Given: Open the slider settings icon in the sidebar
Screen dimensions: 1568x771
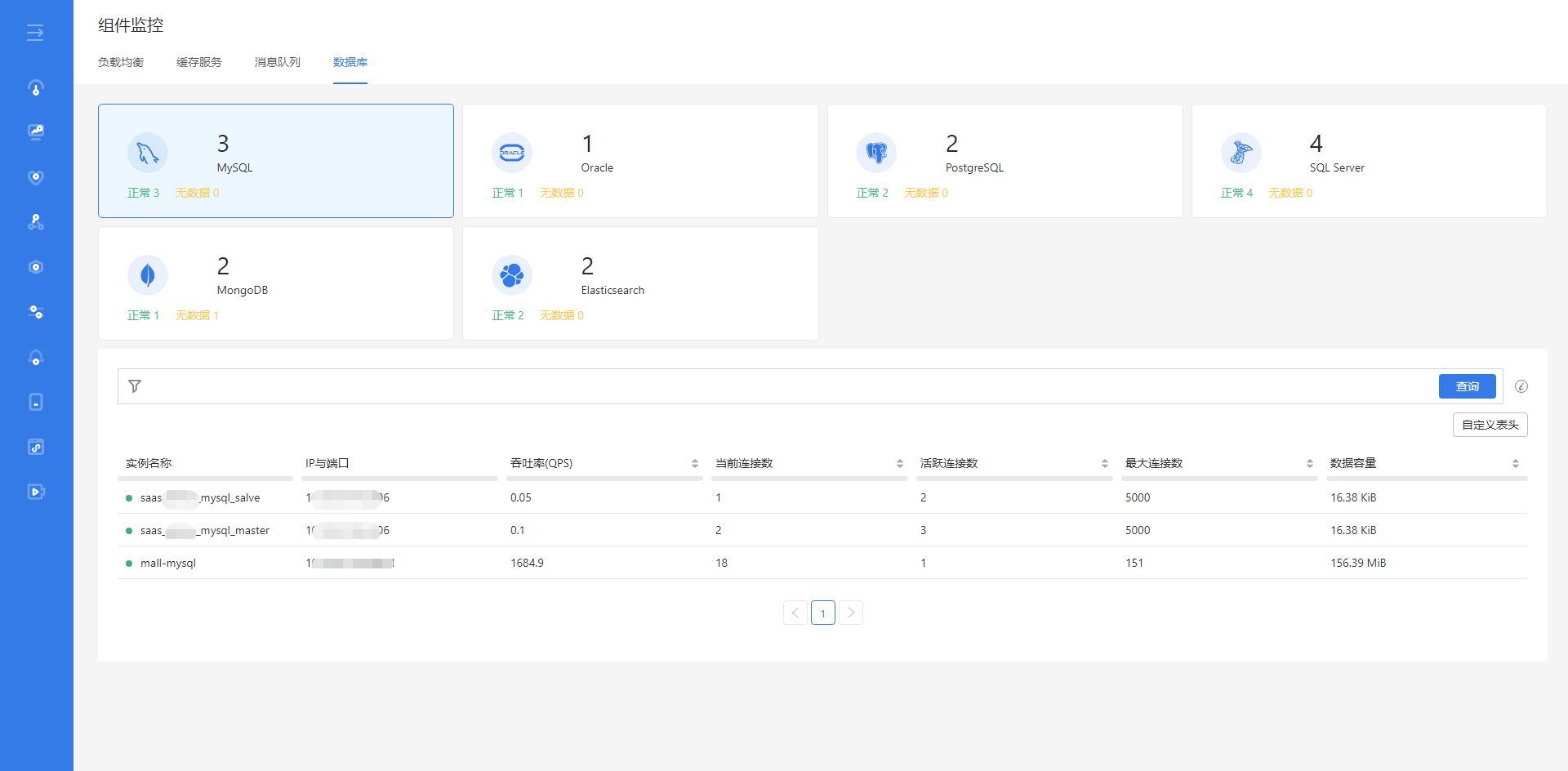Looking at the screenshot, I should 36,312.
